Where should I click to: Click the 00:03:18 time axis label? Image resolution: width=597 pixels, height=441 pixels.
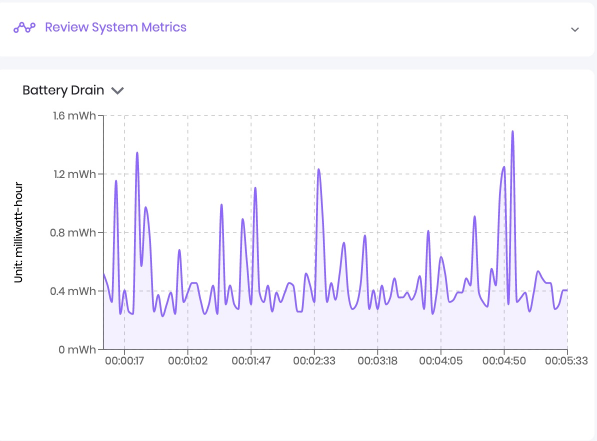(377, 361)
